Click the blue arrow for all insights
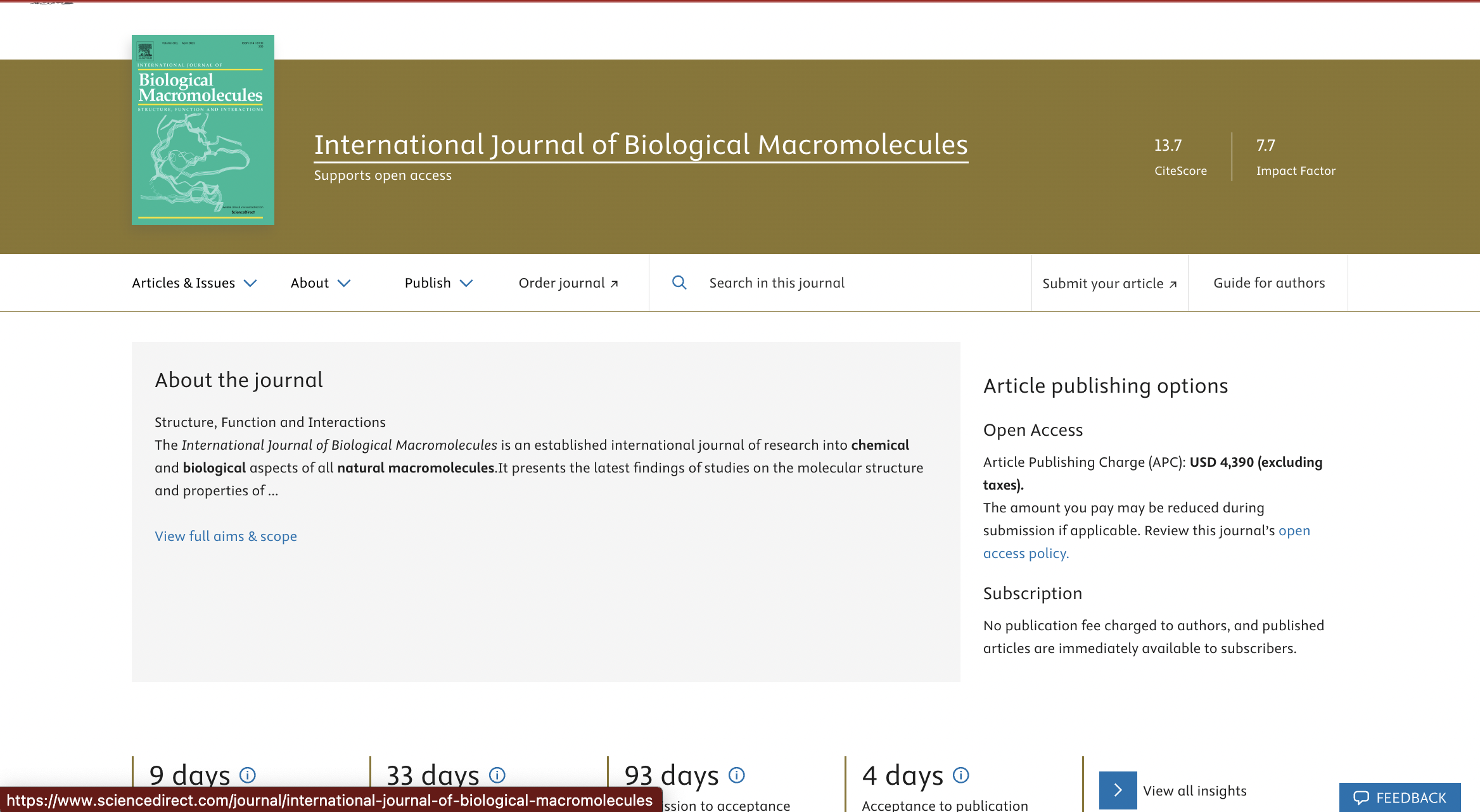The width and height of the screenshot is (1480, 812). pos(1118,790)
